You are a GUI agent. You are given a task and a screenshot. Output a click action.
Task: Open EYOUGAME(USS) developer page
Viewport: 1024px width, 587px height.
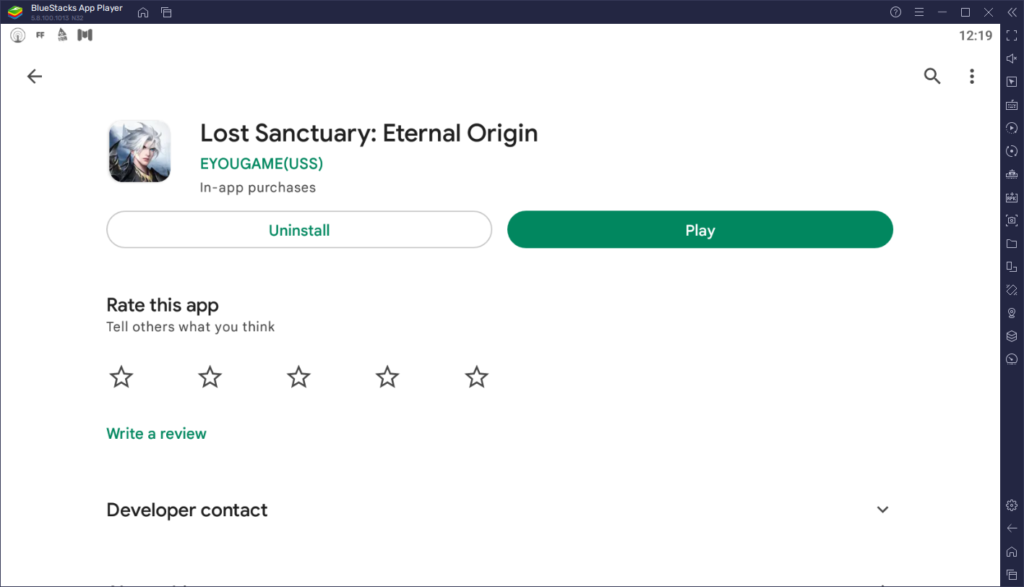pos(261,163)
